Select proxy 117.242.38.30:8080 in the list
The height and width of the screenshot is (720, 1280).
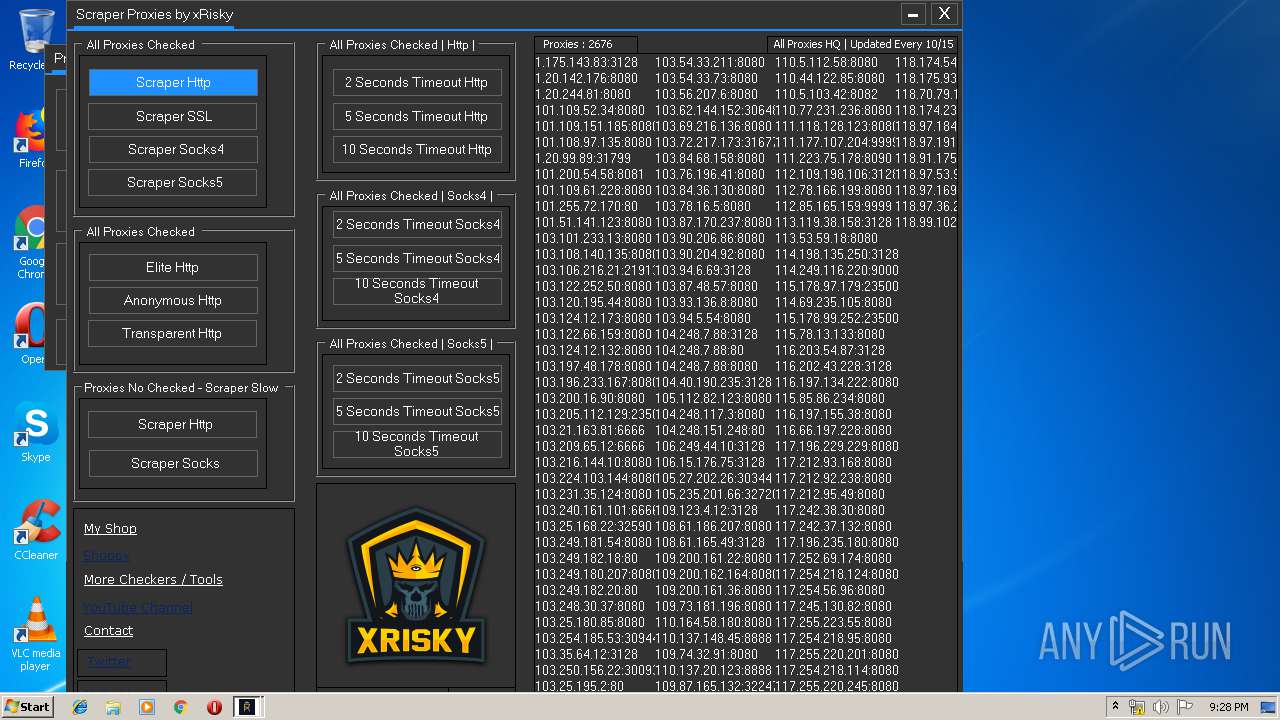(x=829, y=510)
